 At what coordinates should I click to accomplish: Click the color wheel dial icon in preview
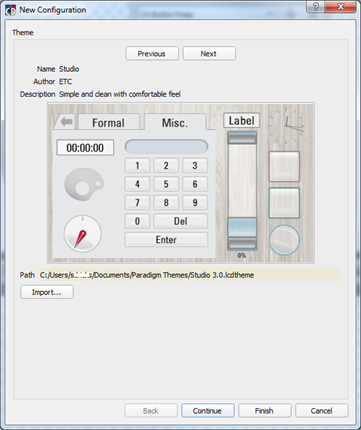84,185
